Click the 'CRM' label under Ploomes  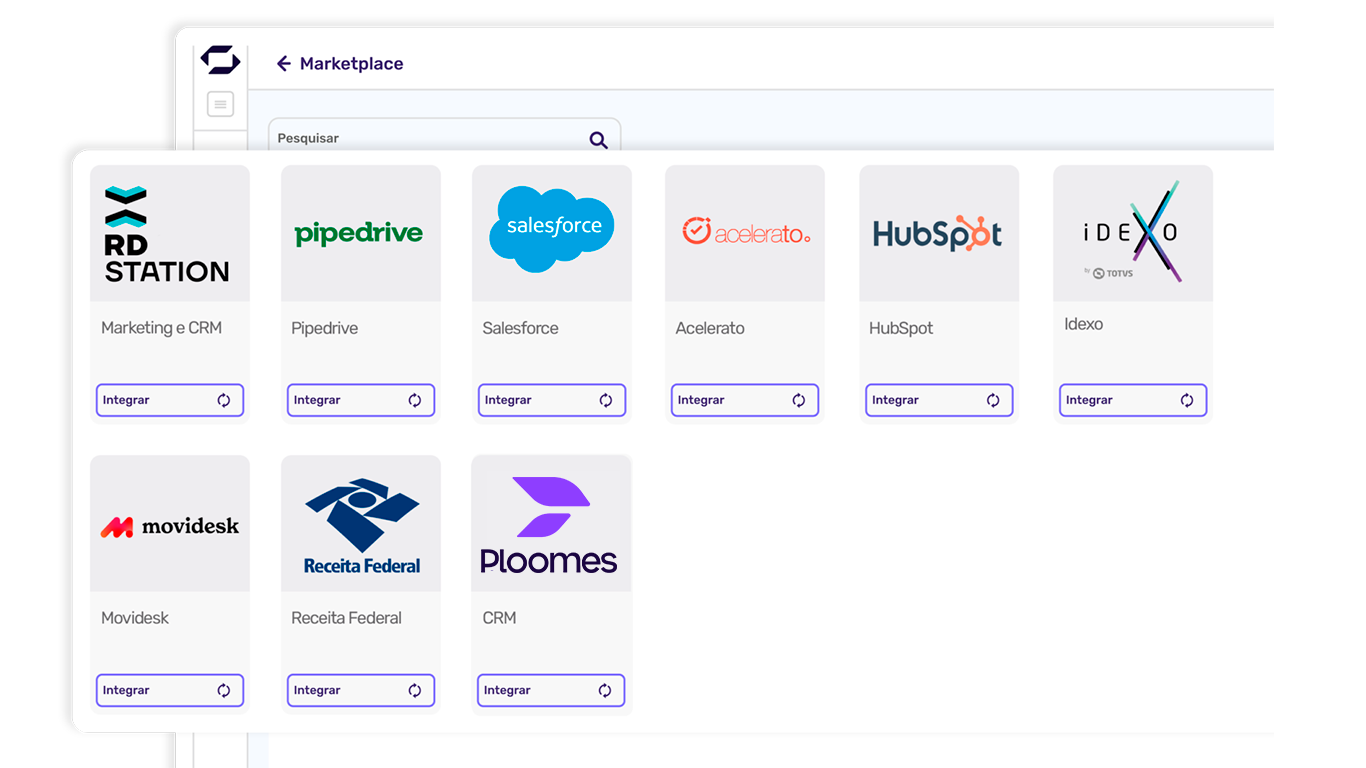[499, 618]
